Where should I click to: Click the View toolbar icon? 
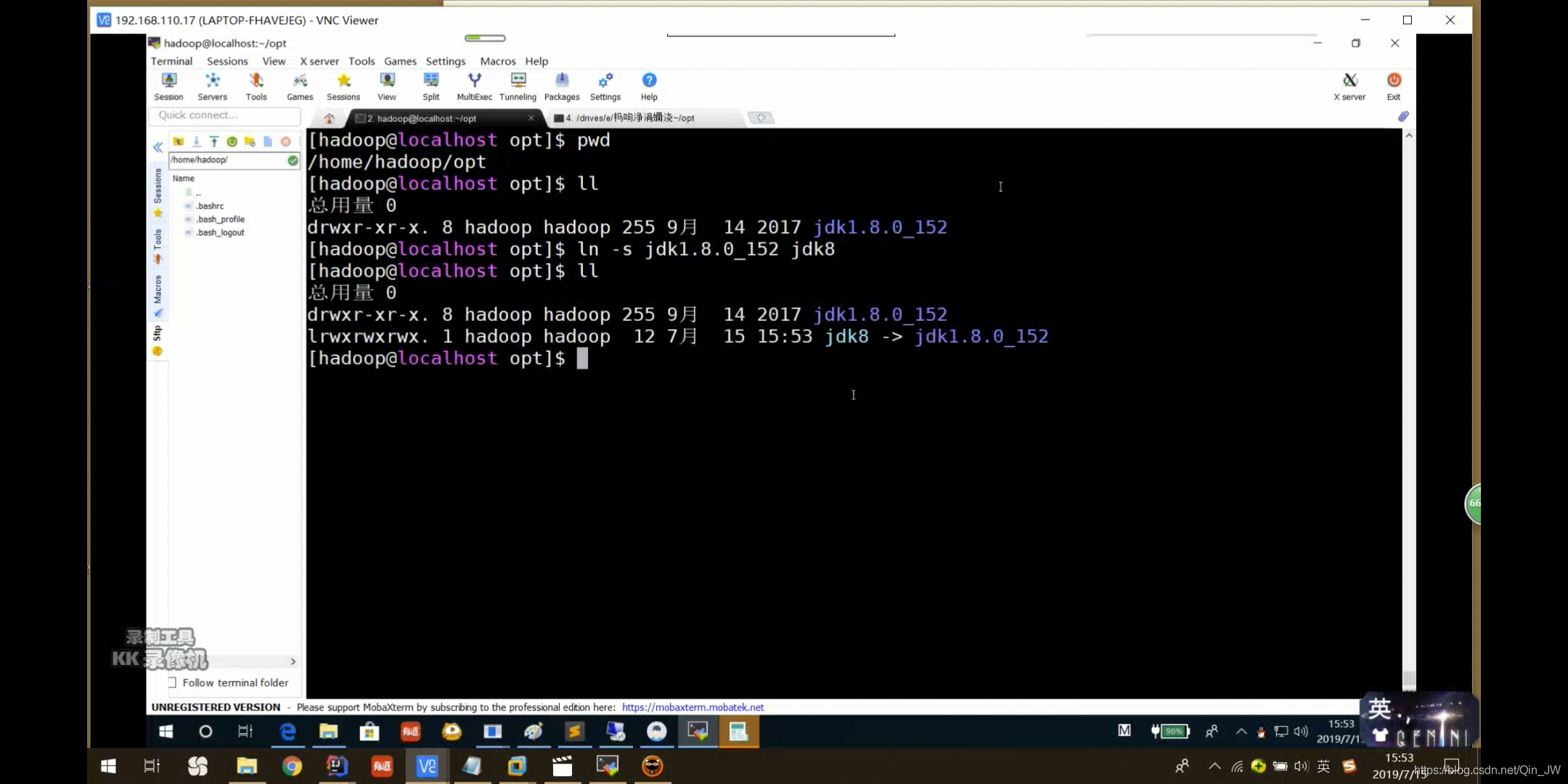point(387,86)
